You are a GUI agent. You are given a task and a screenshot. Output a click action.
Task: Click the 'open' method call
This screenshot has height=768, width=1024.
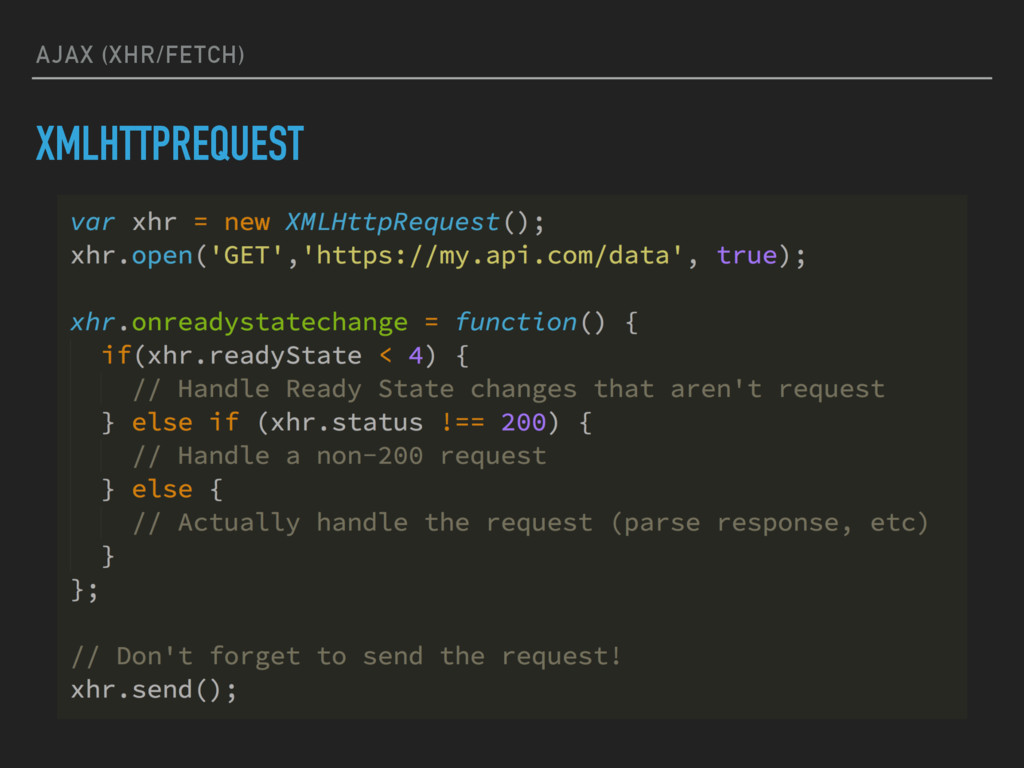click(162, 256)
